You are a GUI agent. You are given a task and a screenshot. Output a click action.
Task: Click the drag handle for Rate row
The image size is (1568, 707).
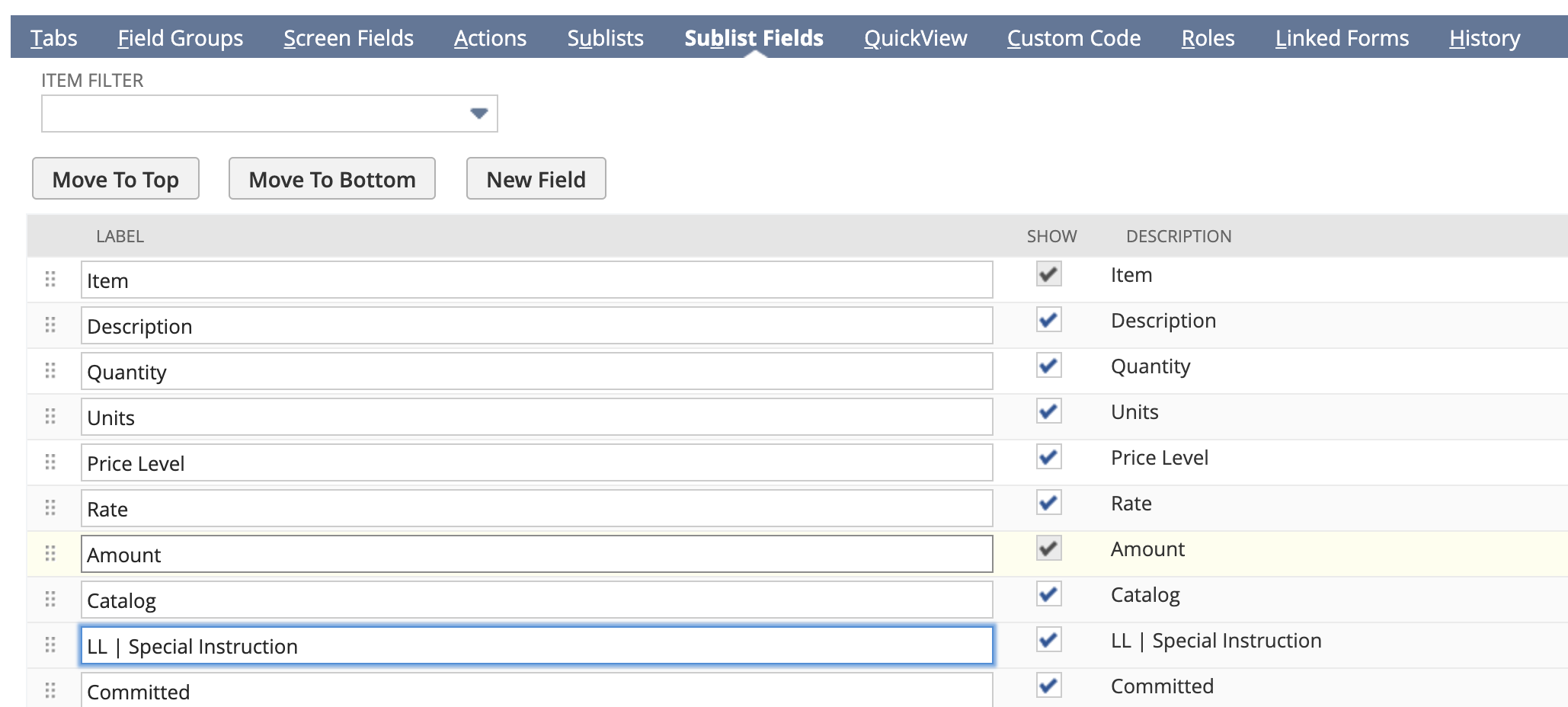pos(50,508)
